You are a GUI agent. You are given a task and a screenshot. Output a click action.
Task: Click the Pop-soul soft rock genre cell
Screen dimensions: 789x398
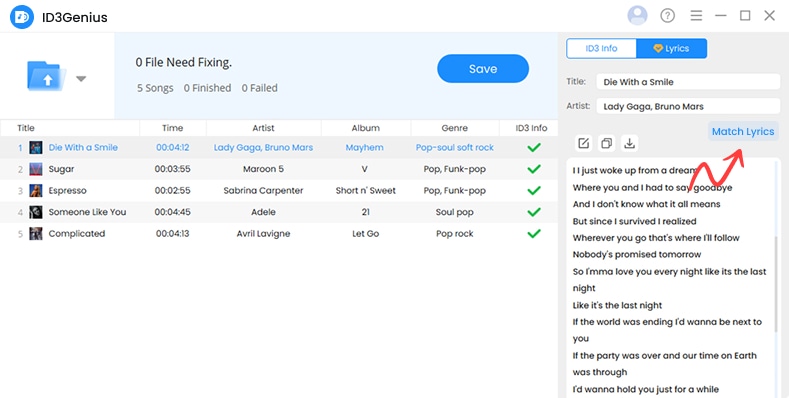(x=454, y=147)
